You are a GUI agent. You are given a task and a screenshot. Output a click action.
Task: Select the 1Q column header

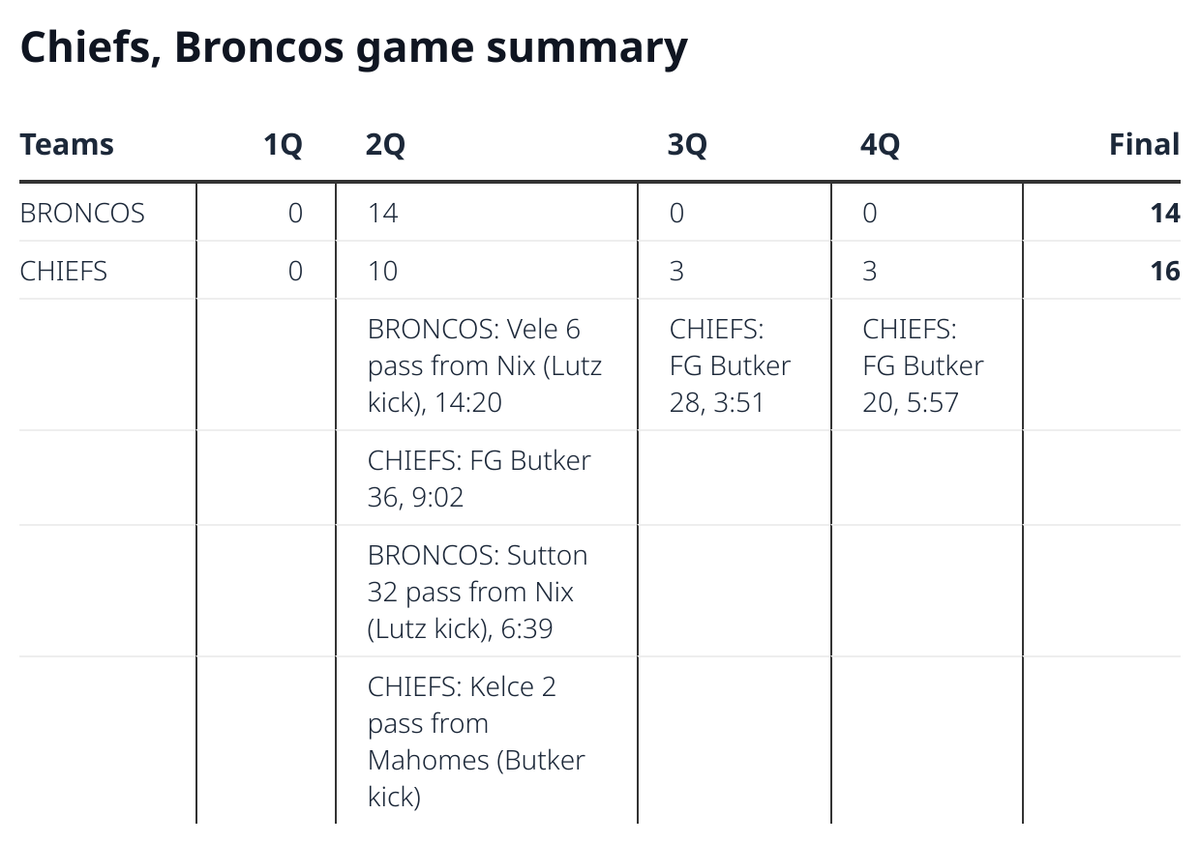tap(283, 145)
